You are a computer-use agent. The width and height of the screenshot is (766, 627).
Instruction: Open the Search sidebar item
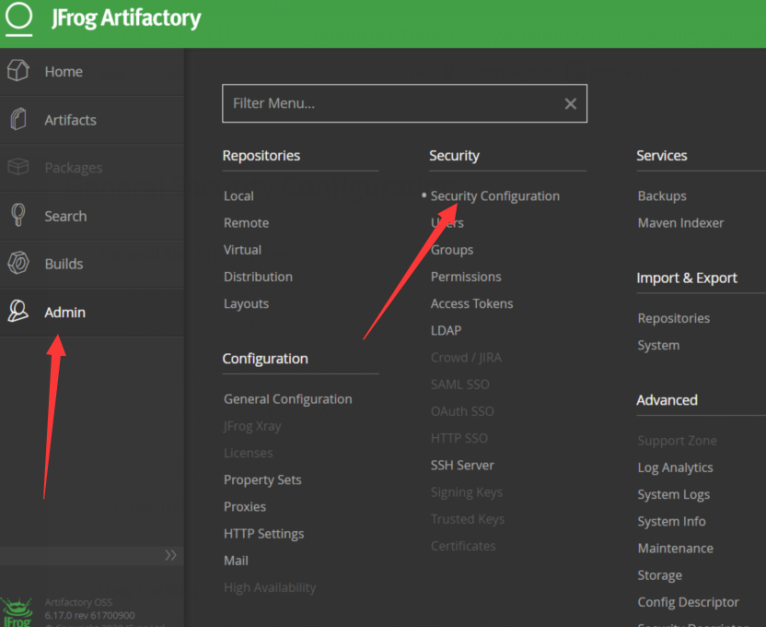(x=92, y=216)
